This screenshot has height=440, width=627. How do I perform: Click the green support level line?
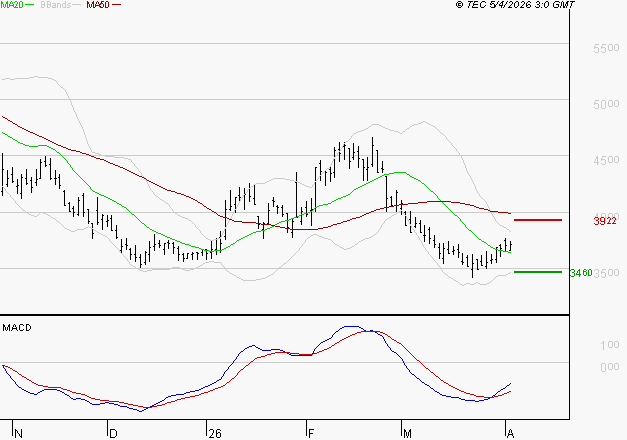pyautogui.click(x=538, y=272)
